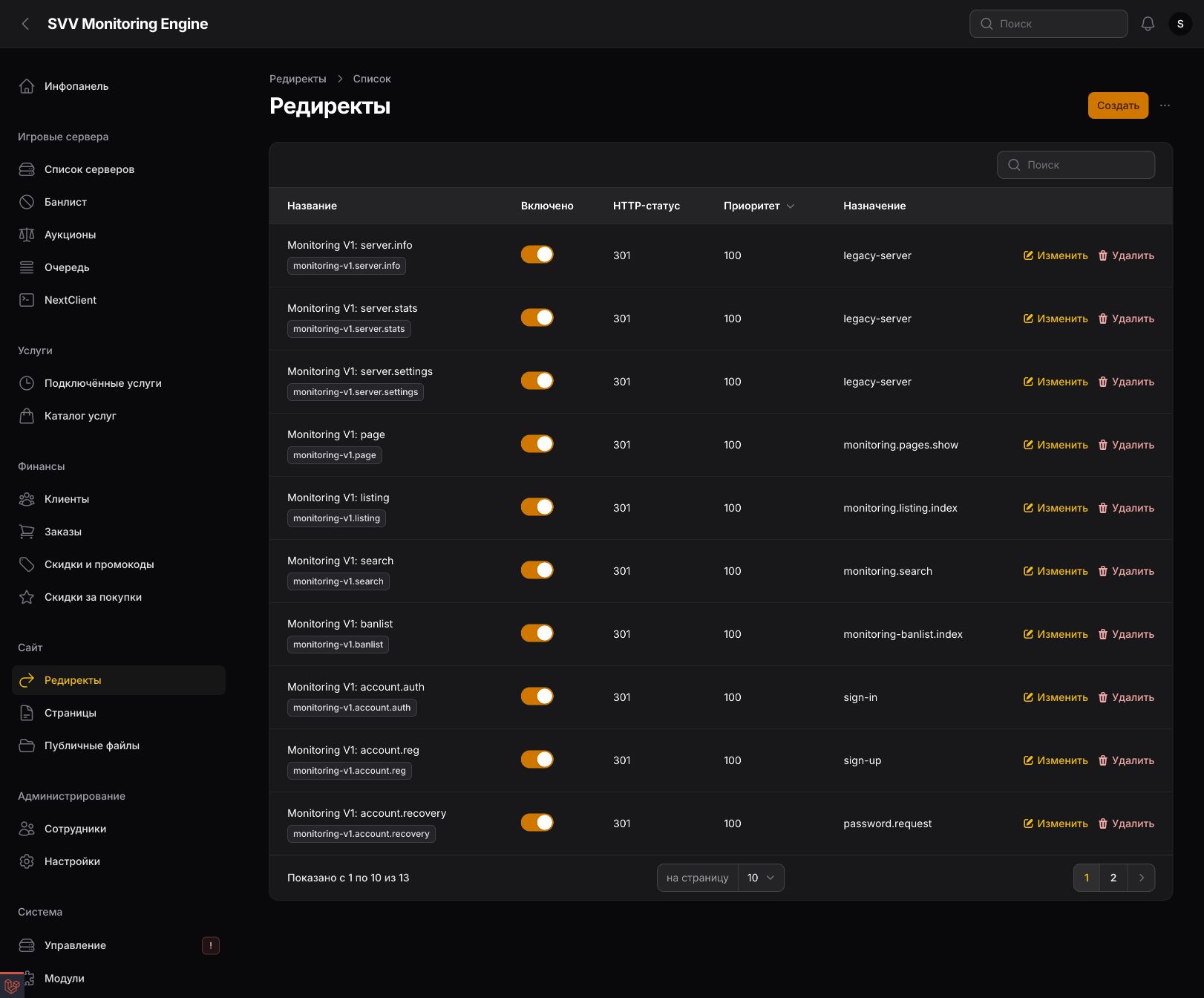Click the Настройки gear icon
1204x998 pixels.
click(x=27, y=861)
